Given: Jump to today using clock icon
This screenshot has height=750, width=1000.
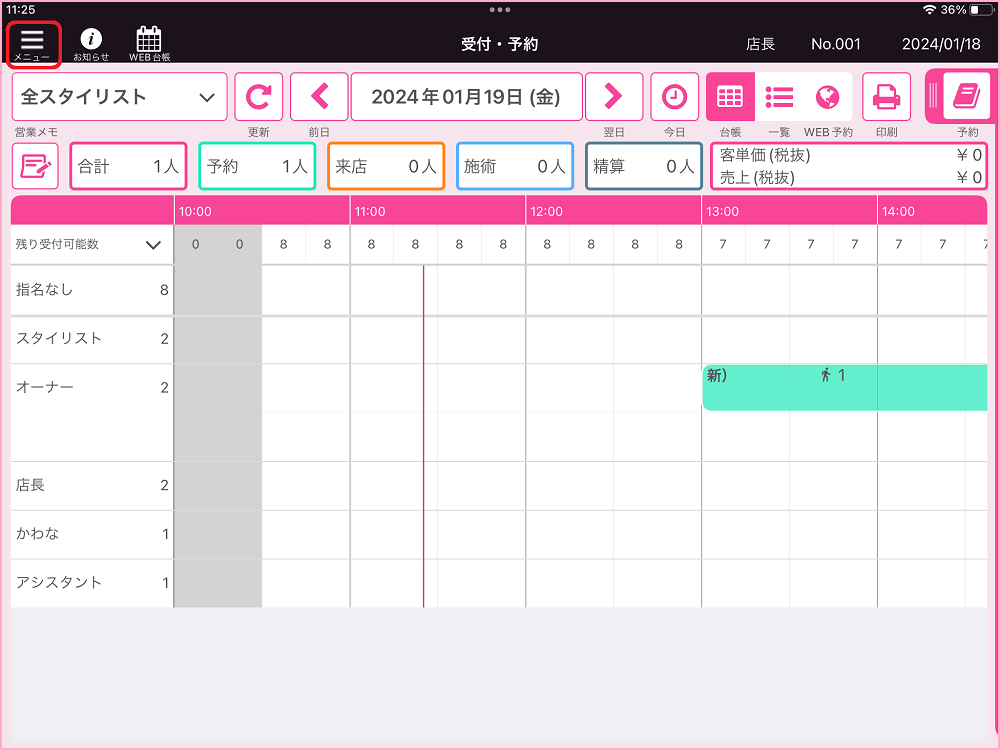Looking at the screenshot, I should (x=675, y=97).
